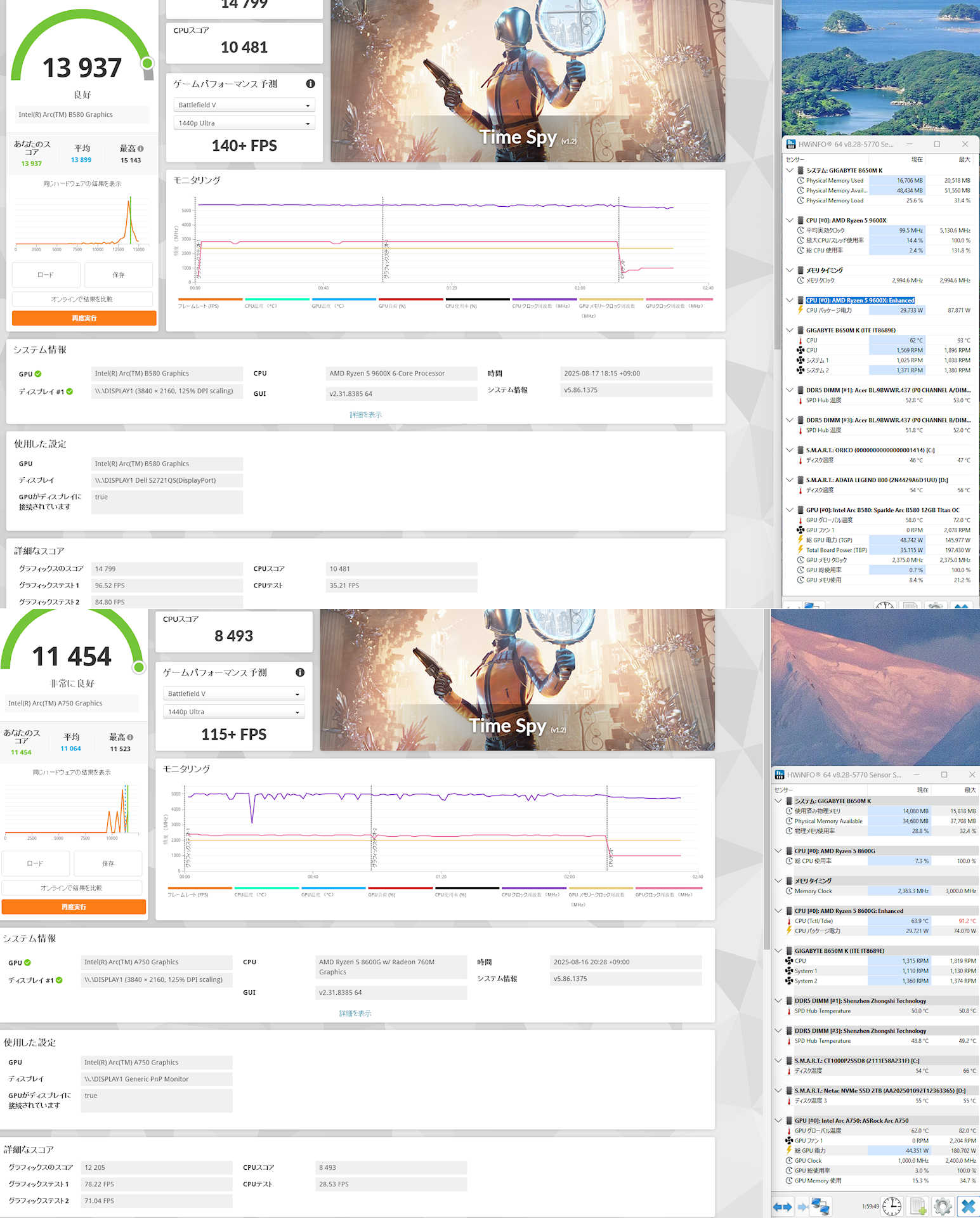Open the Battlefield V dropdown in A750 result
Image resolution: width=980 pixels, height=1218 pixels.
coord(233,693)
